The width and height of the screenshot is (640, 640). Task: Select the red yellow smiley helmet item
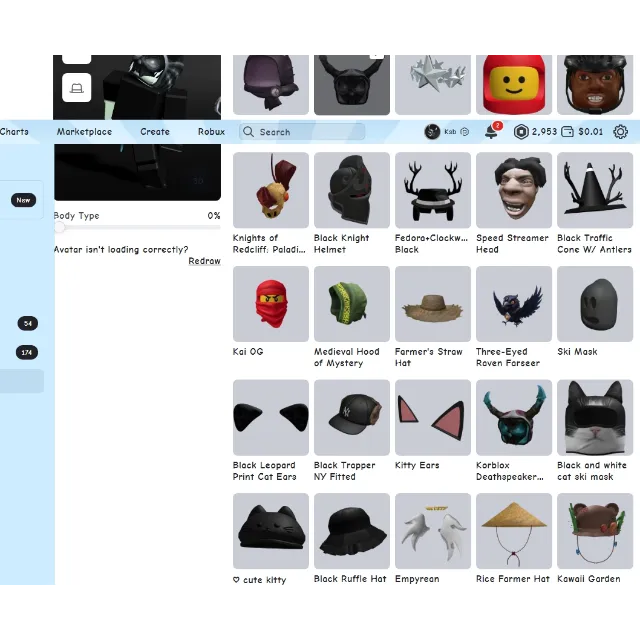(x=514, y=85)
